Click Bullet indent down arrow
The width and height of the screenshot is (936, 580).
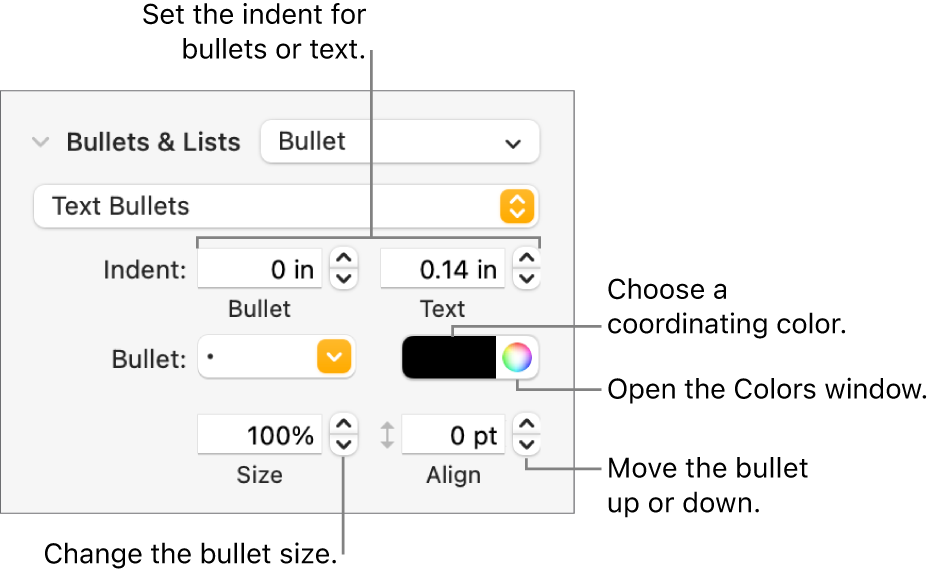click(x=343, y=279)
